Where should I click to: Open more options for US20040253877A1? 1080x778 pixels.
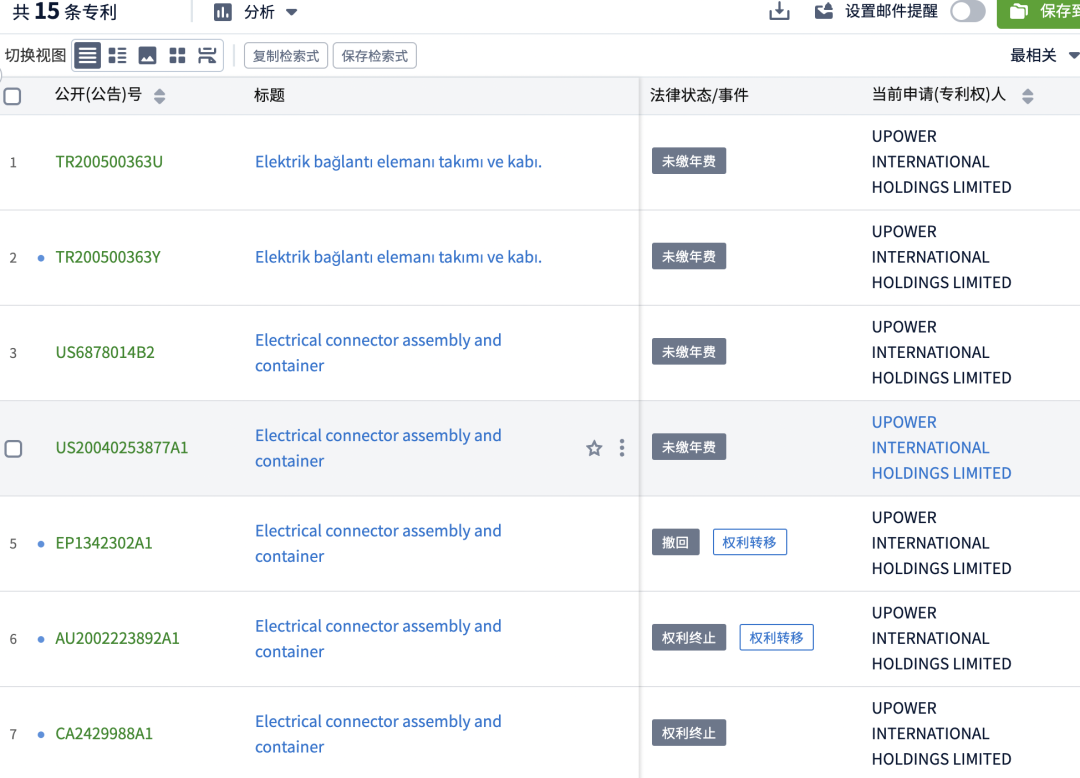pyautogui.click(x=622, y=448)
